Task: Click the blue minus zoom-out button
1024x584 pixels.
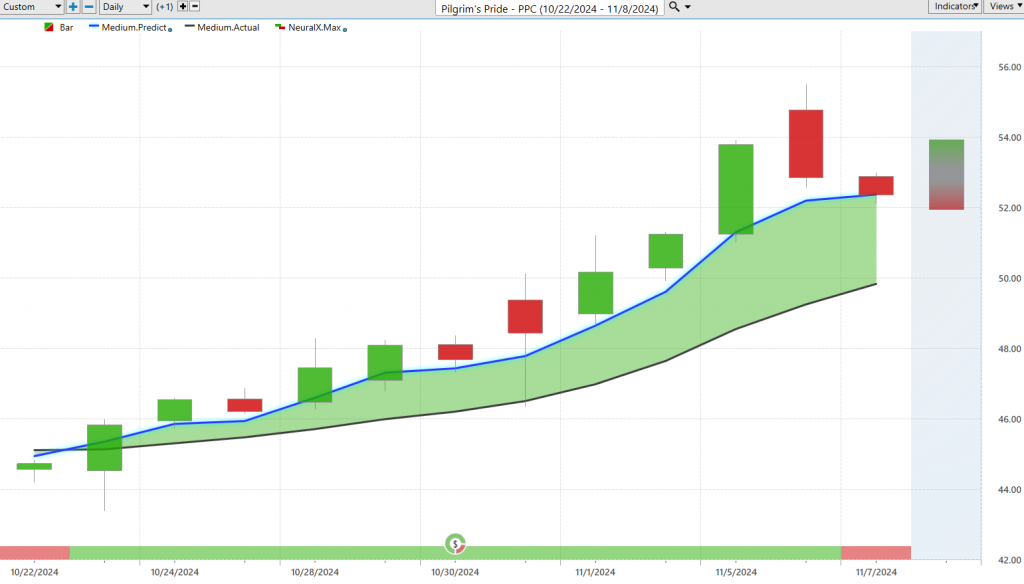Action: (89, 7)
